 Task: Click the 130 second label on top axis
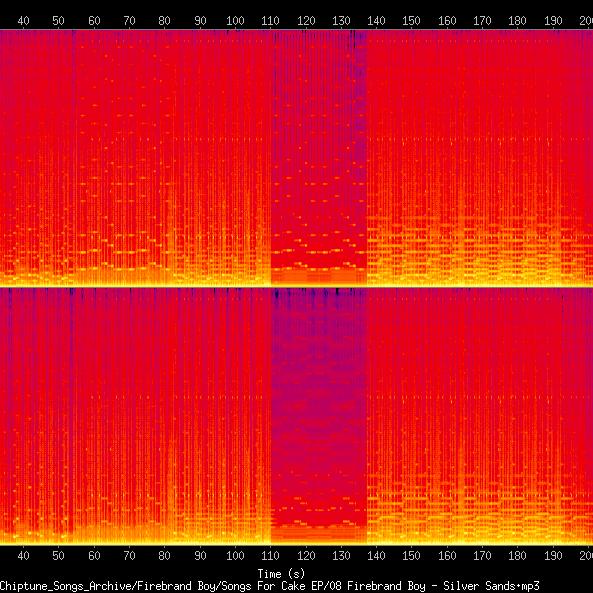pyautogui.click(x=341, y=21)
